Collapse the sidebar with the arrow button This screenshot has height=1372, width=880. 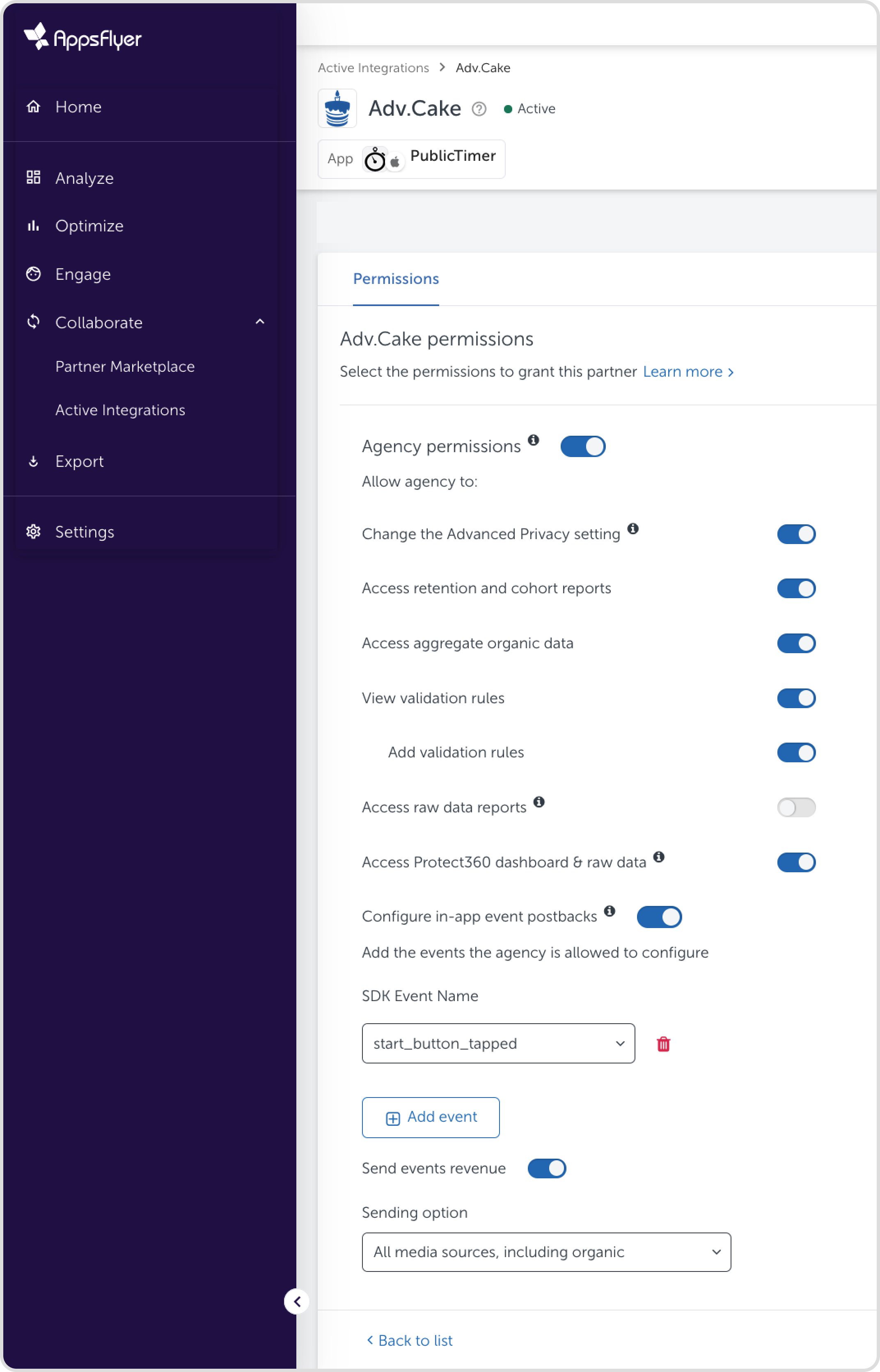tap(297, 1302)
